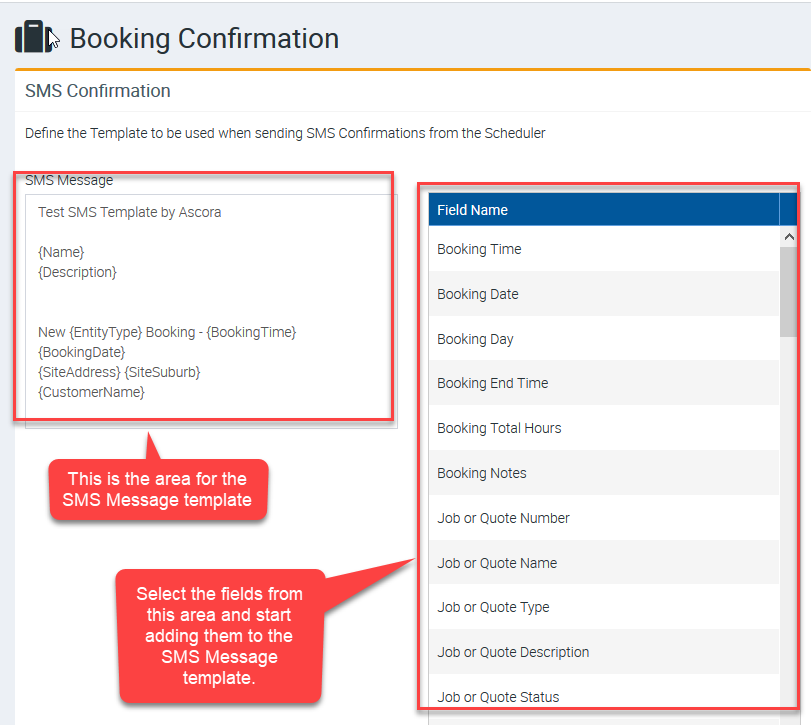
Task: Click the field list scrollbar thumb
Action: point(788,290)
